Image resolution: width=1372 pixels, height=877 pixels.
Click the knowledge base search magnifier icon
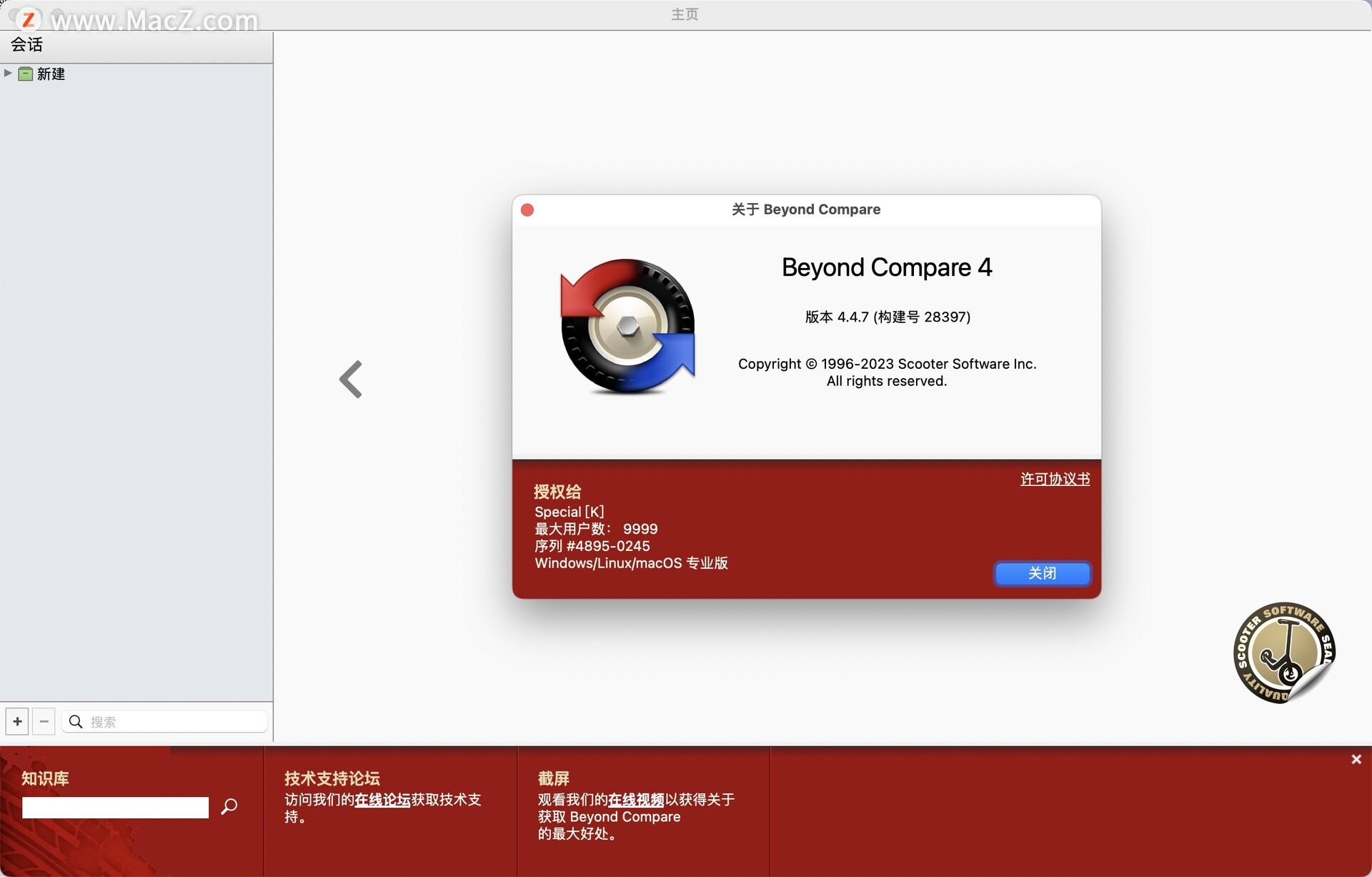click(229, 807)
